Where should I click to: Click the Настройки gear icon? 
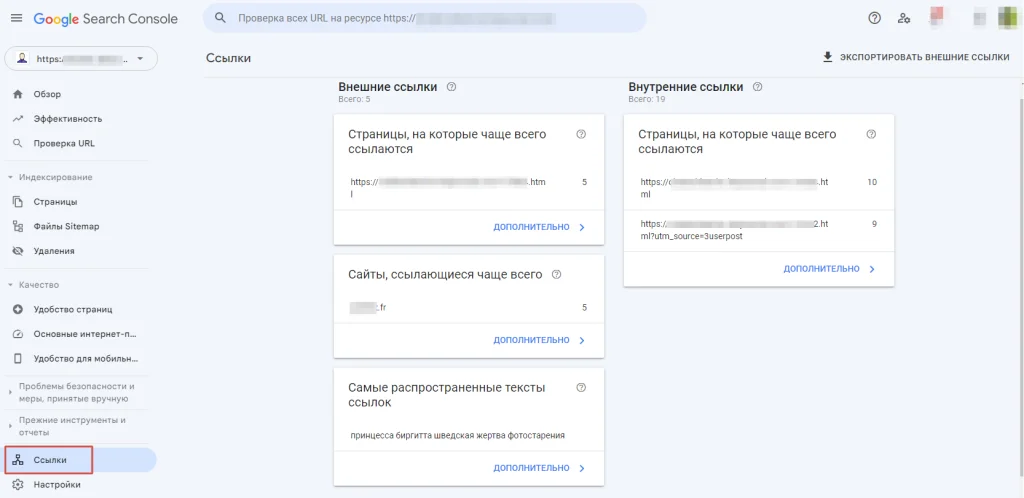pos(18,485)
